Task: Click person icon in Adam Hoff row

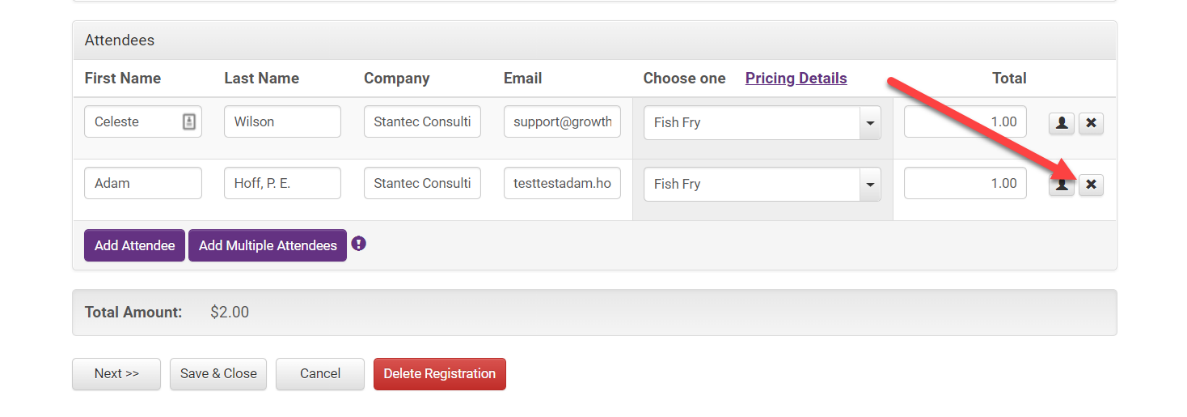Action: point(1062,184)
